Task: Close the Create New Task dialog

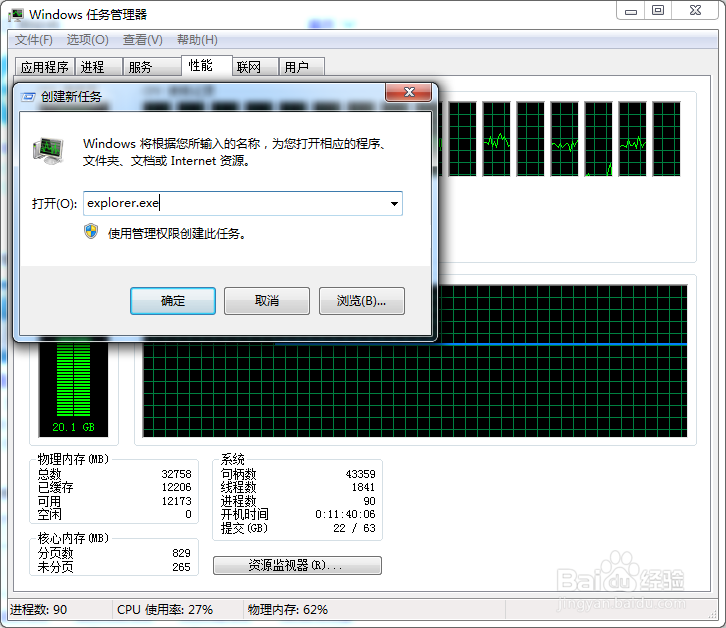Action: pos(409,92)
